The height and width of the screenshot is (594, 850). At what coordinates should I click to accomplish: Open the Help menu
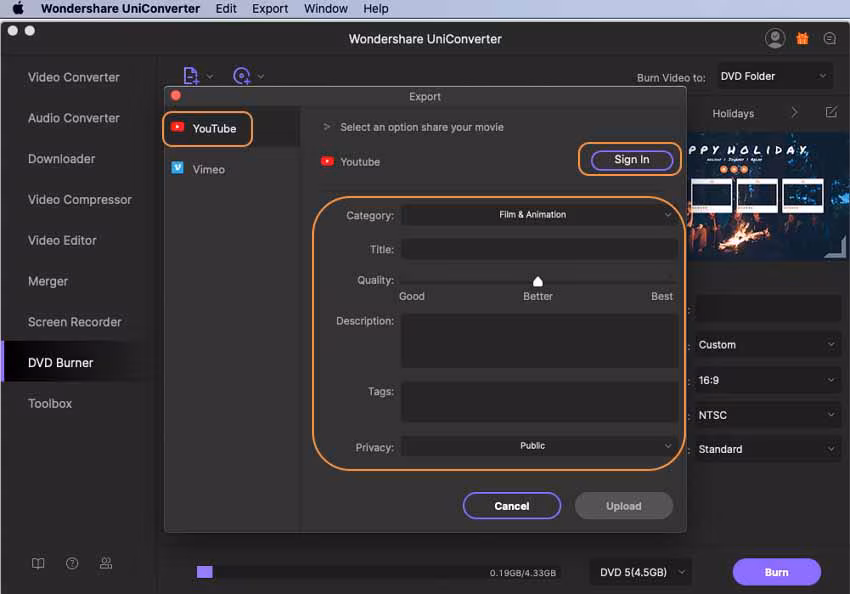coord(376,9)
